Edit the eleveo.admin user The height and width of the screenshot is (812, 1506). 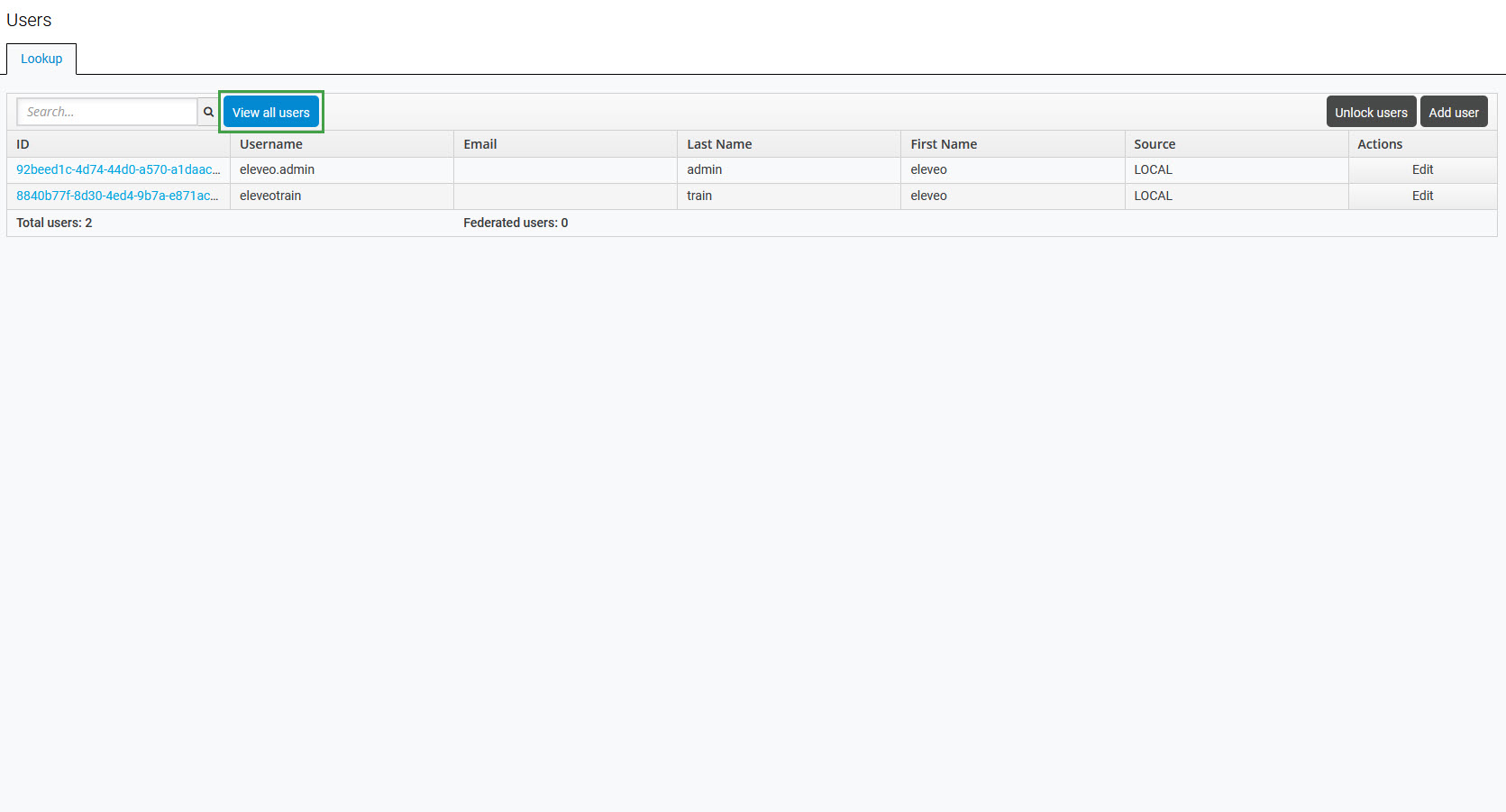[x=1421, y=170]
